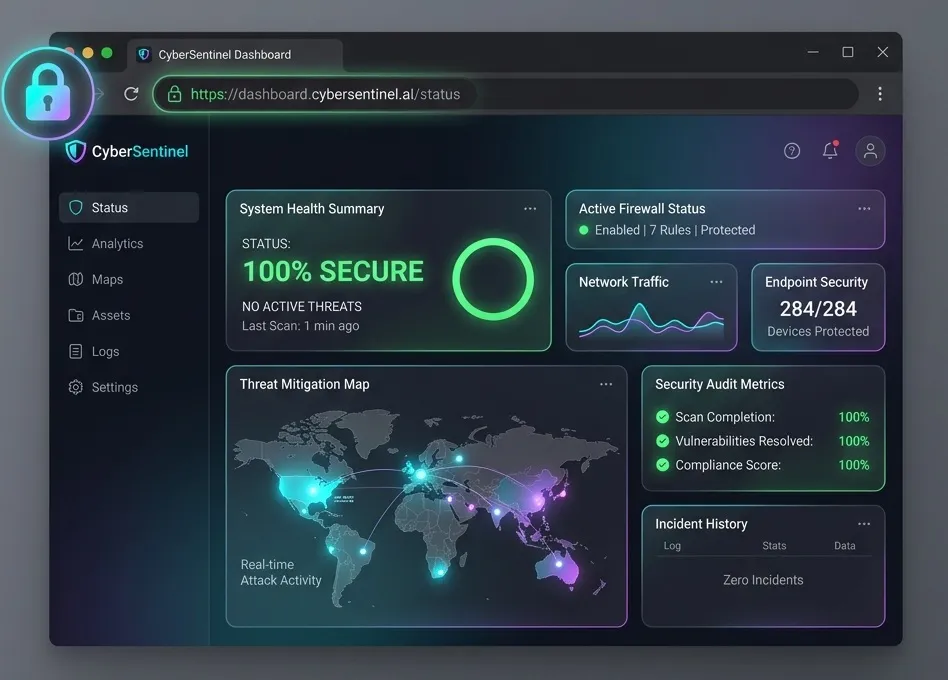Open Incident History options menu

point(864,524)
